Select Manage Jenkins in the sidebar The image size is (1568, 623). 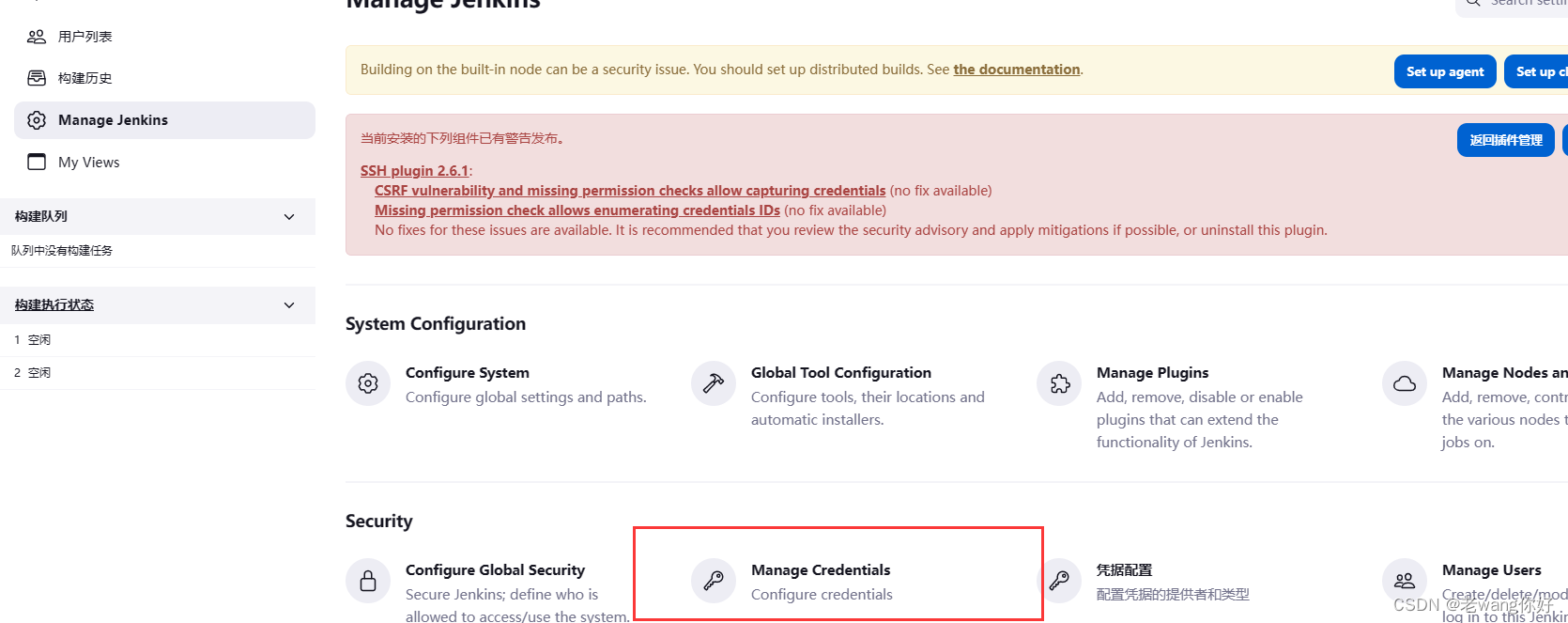pyautogui.click(x=164, y=120)
